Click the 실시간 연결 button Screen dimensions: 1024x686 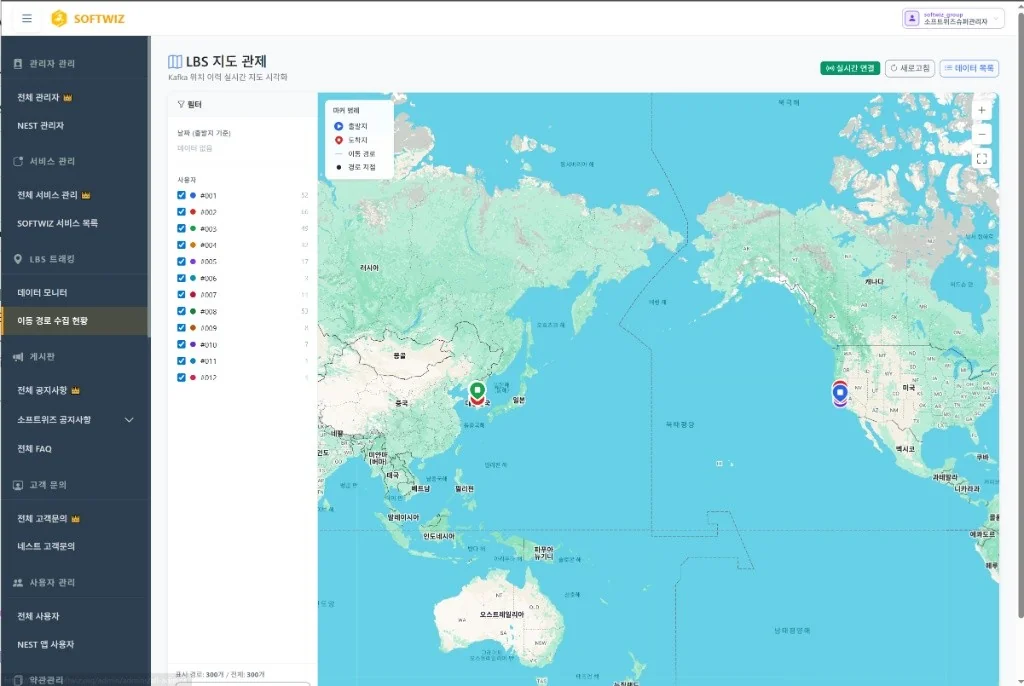point(850,69)
